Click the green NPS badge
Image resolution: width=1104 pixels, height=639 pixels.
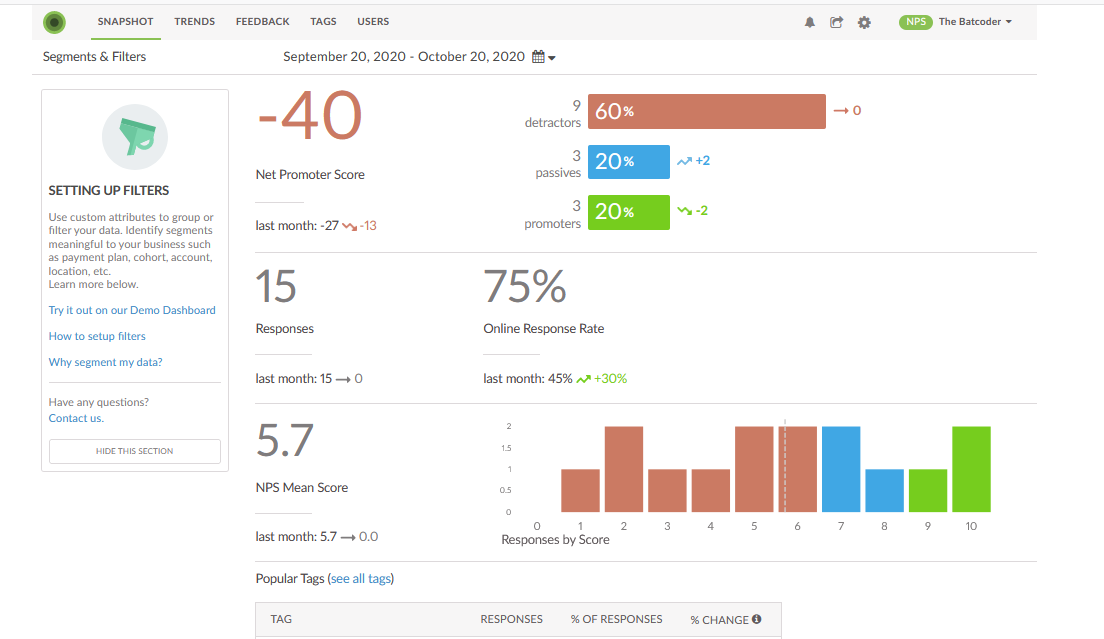pos(915,21)
